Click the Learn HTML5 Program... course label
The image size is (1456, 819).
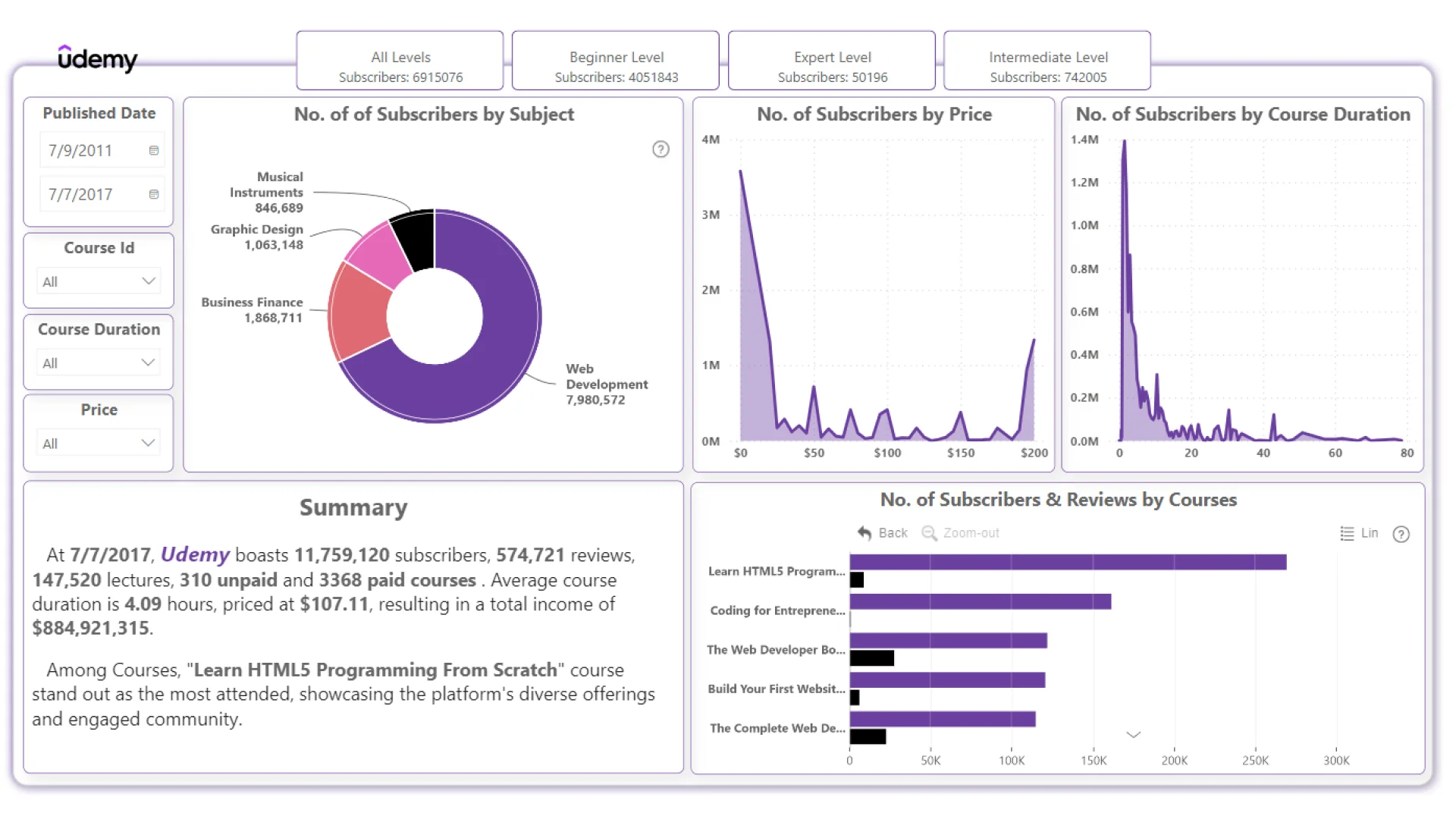coord(777,571)
